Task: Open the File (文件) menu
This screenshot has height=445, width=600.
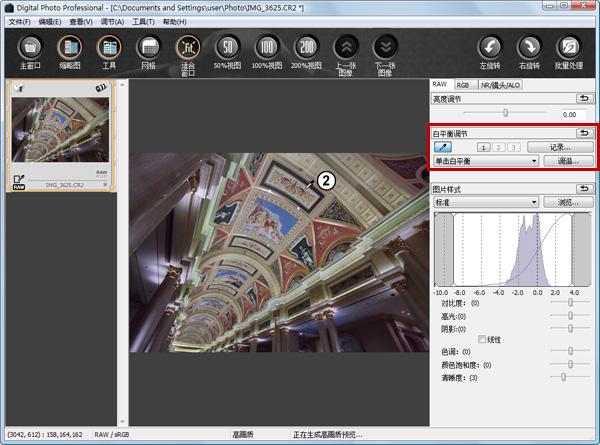Action: 20,22
